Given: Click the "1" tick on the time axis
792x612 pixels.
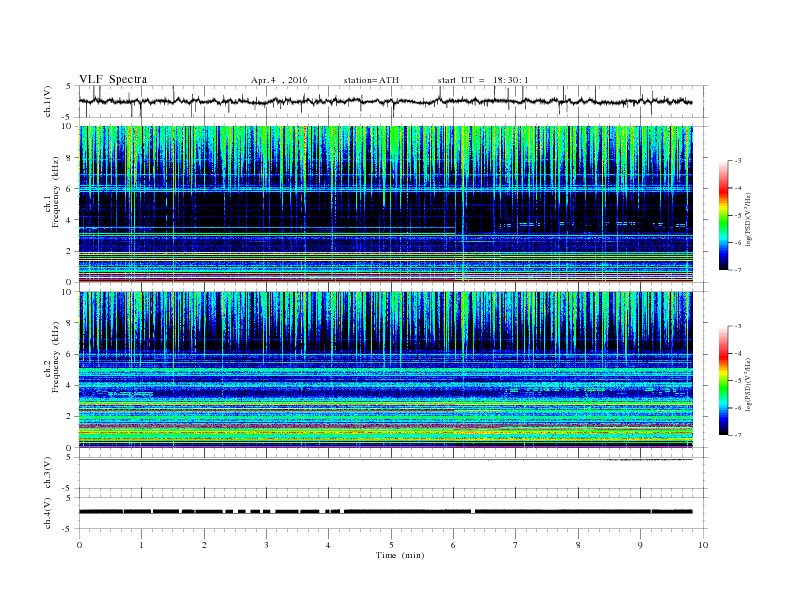Looking at the screenshot, I should [x=141, y=545].
